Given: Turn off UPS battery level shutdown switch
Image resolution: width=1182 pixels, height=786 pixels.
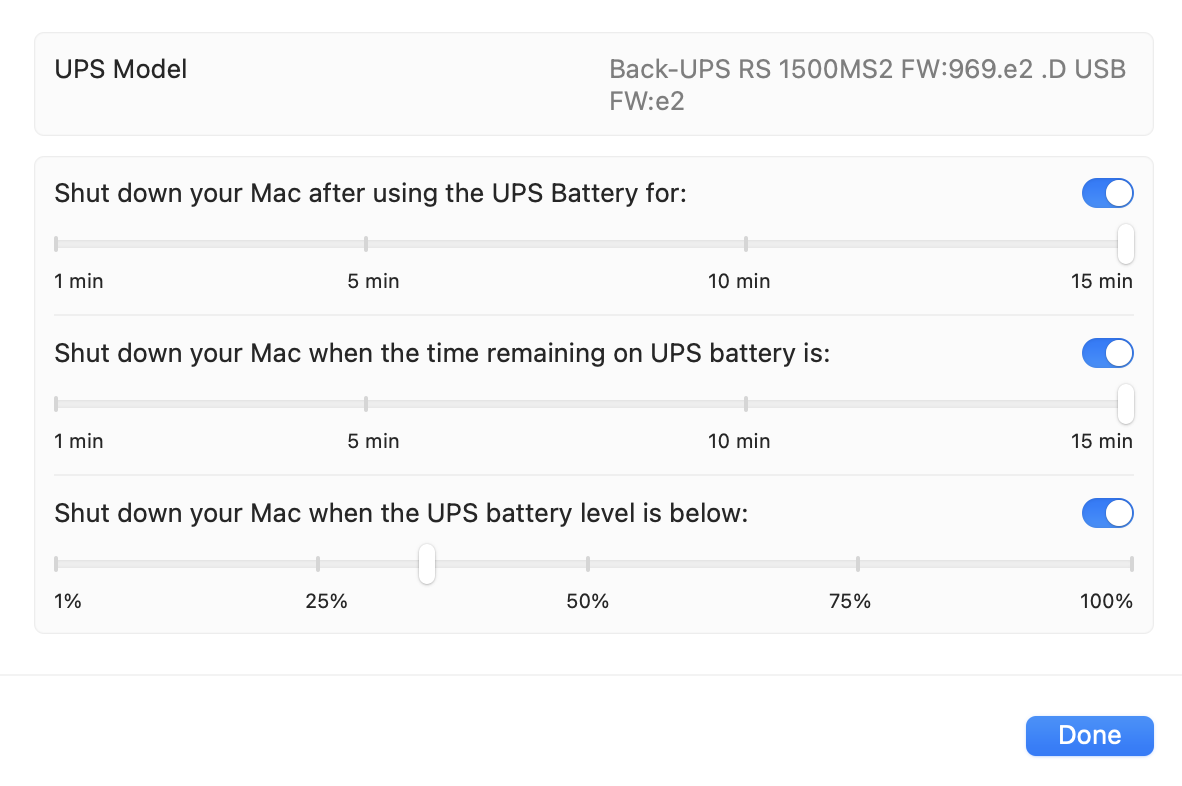Looking at the screenshot, I should click(x=1107, y=513).
